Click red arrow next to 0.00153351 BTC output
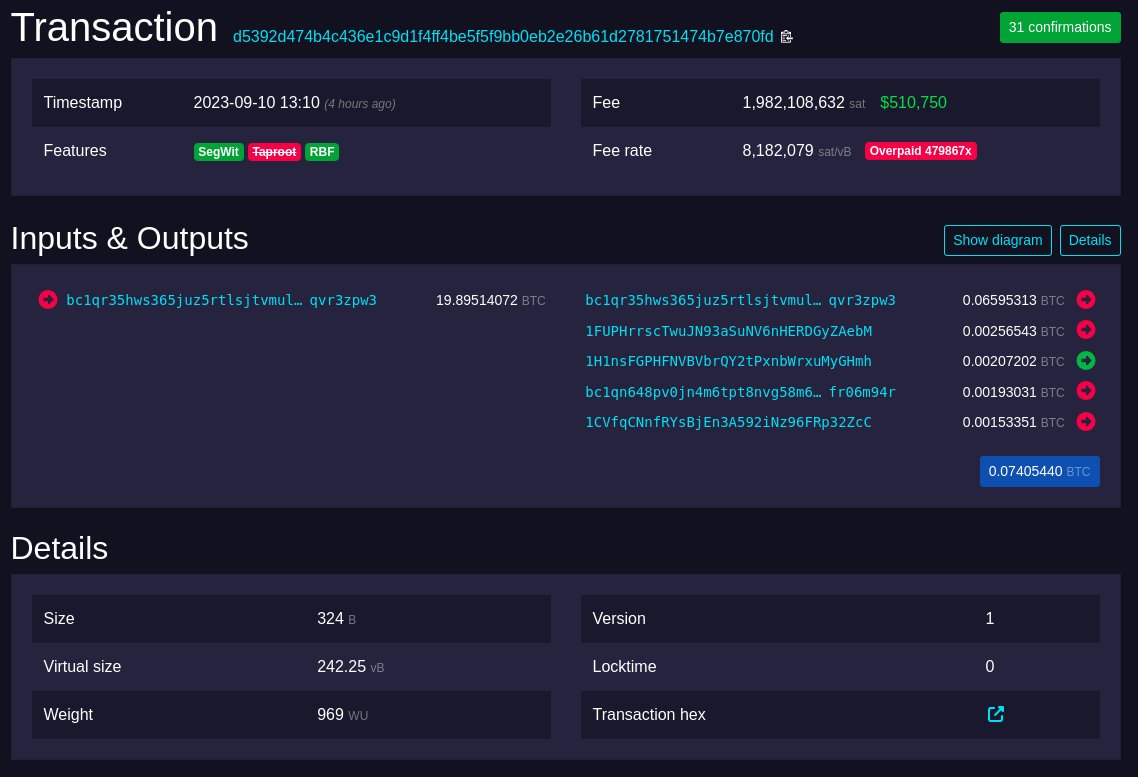The width and height of the screenshot is (1138, 777). [x=1086, y=422]
